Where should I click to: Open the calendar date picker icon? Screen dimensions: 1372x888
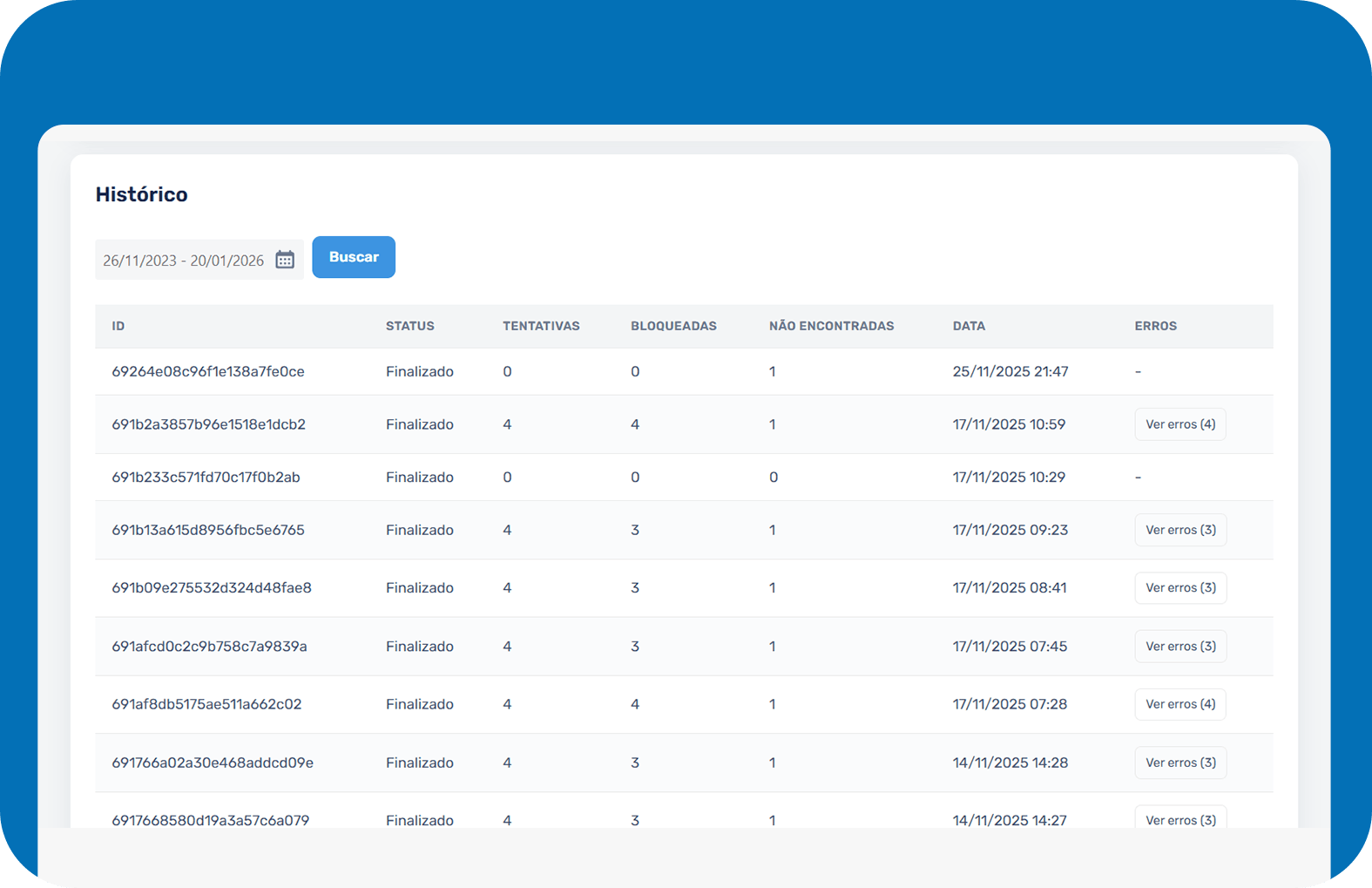click(x=285, y=260)
